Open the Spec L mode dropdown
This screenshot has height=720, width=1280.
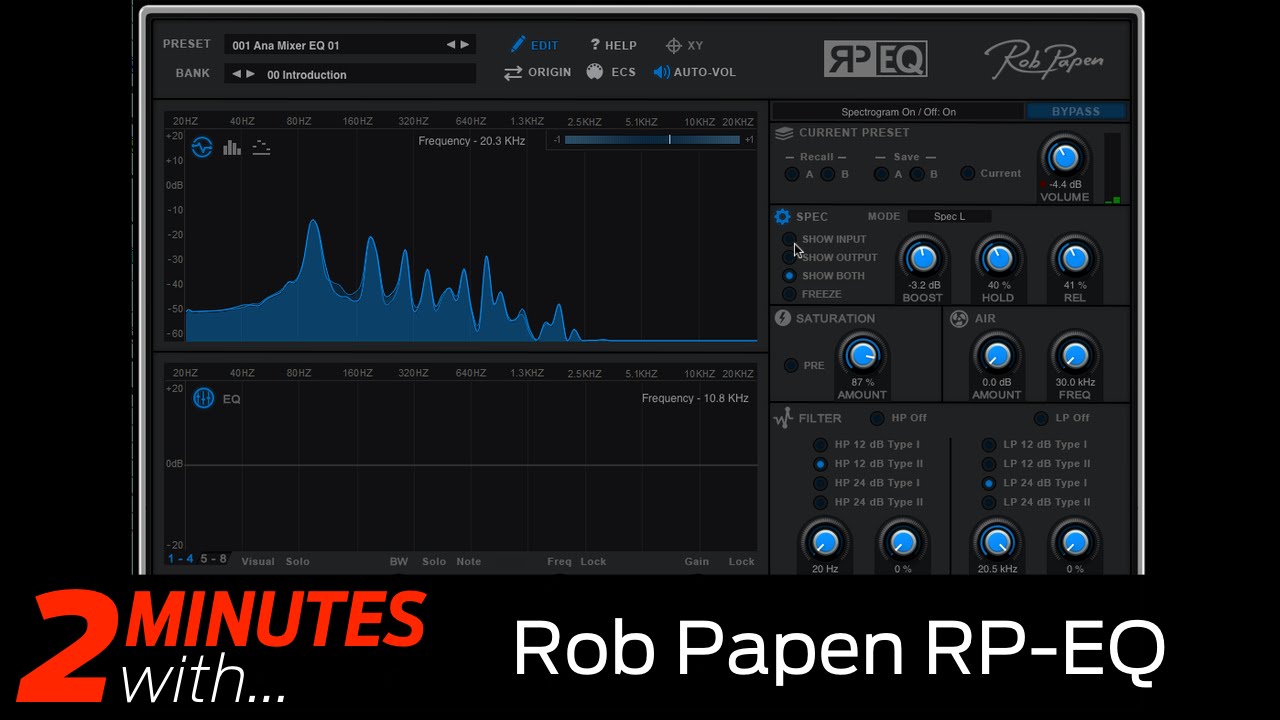pos(949,216)
